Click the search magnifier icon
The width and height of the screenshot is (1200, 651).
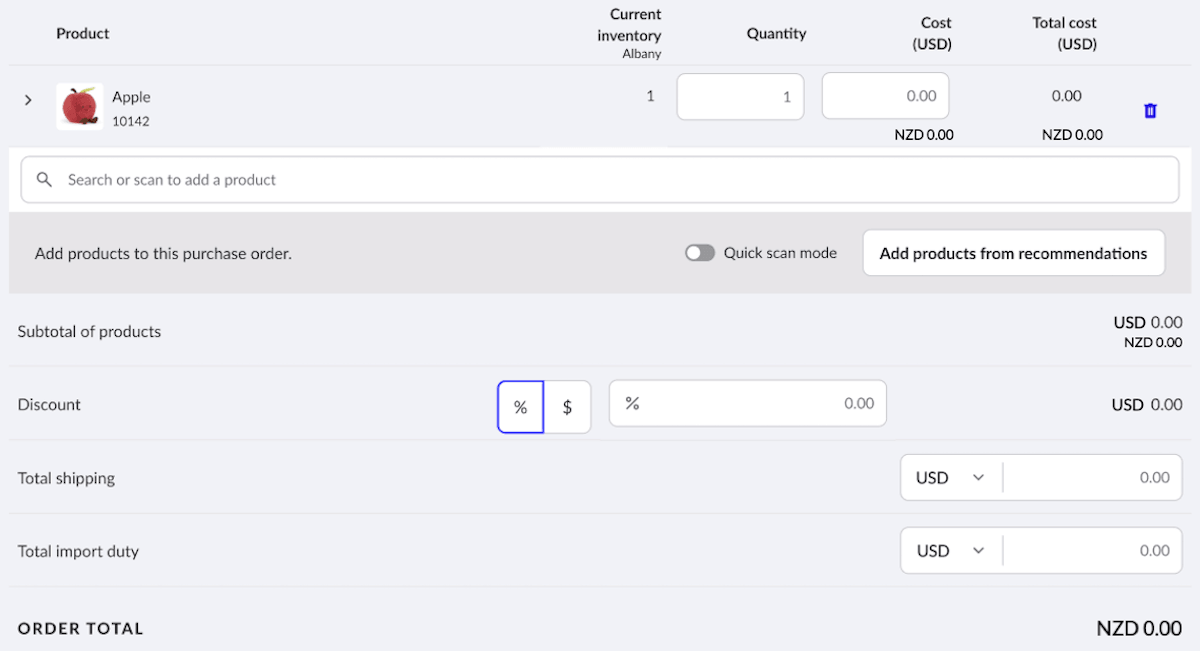(44, 180)
